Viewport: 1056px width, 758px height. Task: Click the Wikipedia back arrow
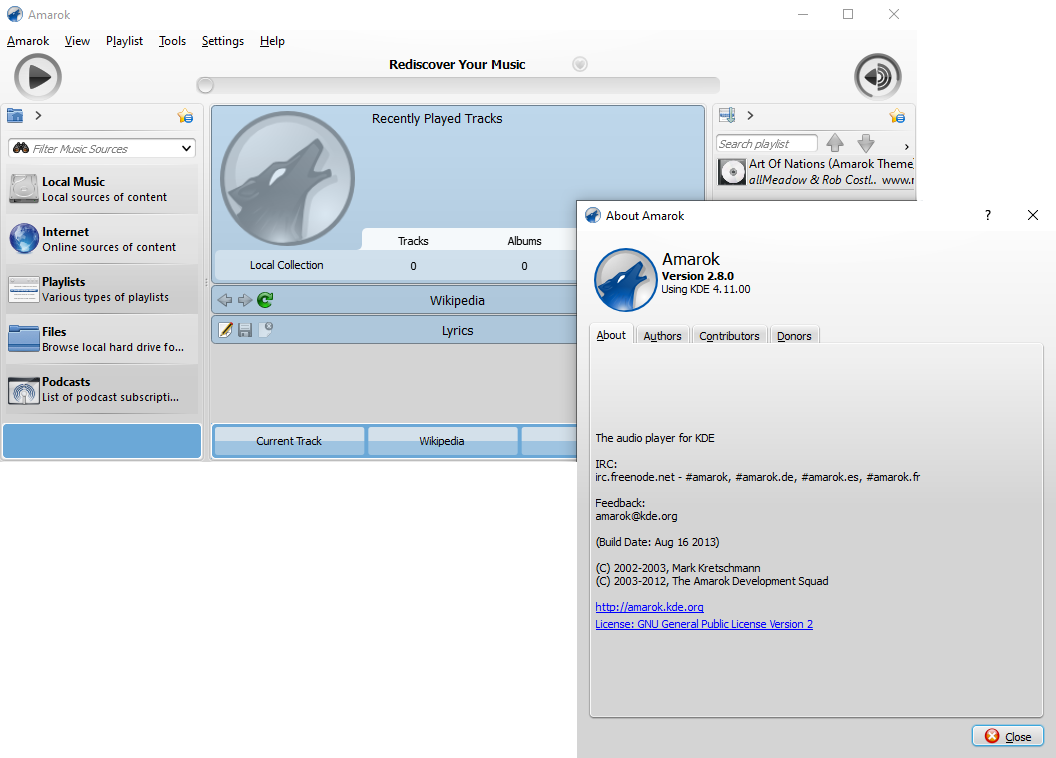pyautogui.click(x=225, y=300)
